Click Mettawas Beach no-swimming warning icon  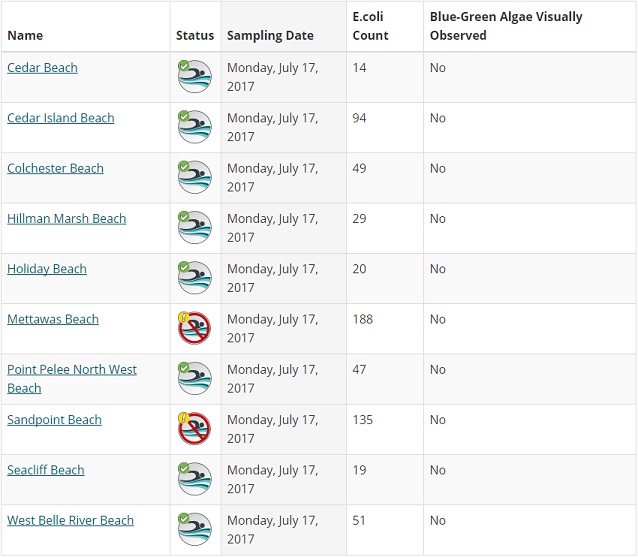pos(194,328)
